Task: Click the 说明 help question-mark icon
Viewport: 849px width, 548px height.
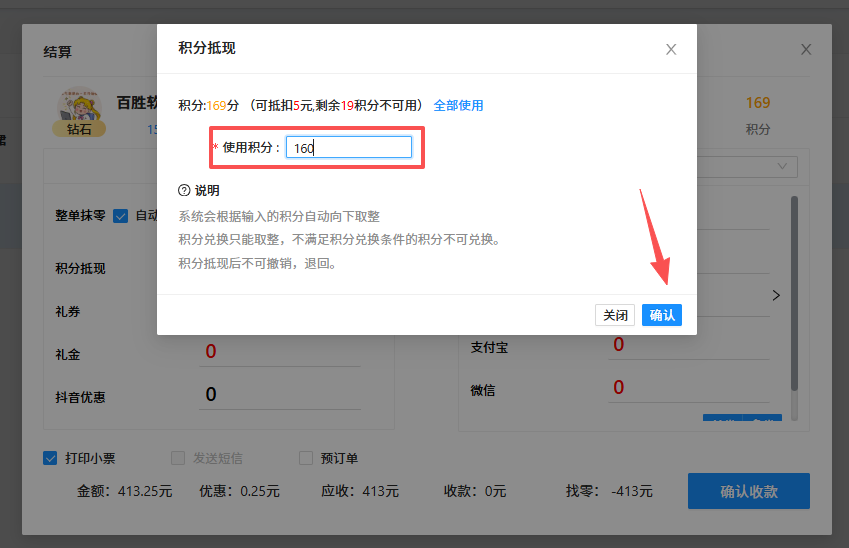Action: tap(184, 190)
